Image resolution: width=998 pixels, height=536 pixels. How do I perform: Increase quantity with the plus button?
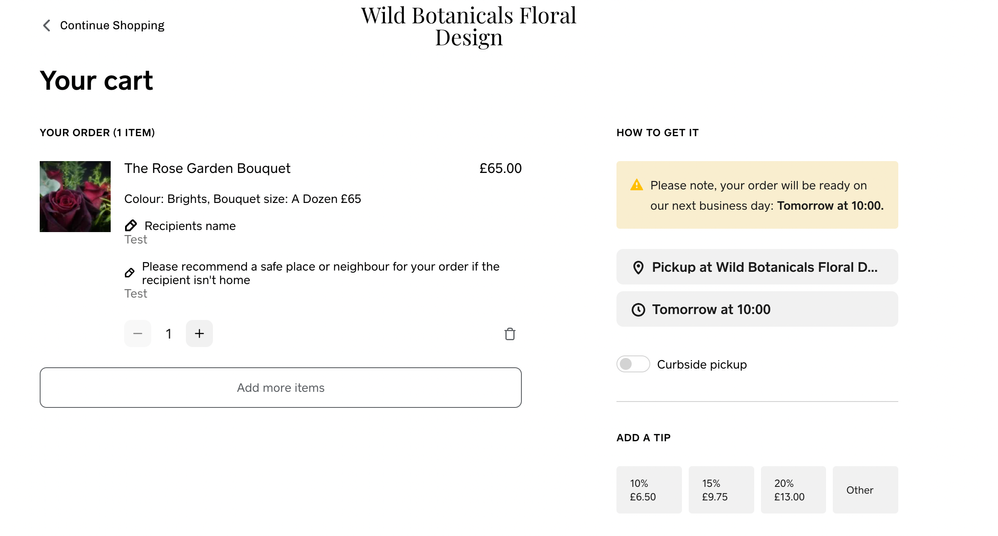[199, 334]
